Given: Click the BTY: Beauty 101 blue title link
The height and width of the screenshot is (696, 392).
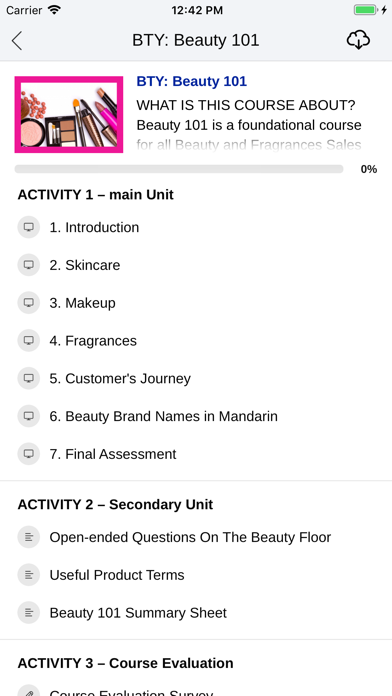Looking at the screenshot, I should (x=191, y=81).
